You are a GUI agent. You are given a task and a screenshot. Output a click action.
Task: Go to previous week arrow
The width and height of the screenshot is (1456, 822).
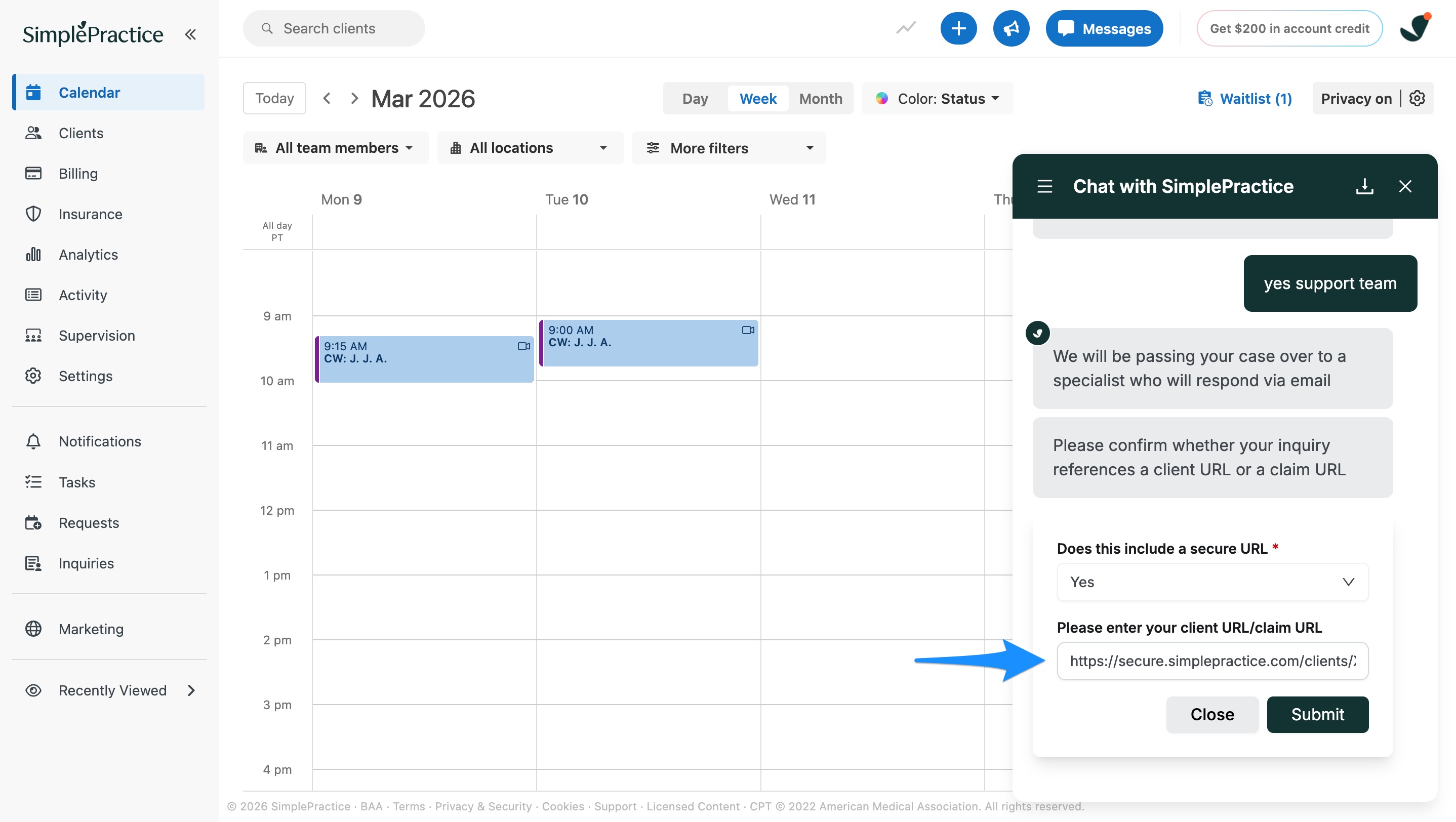[327, 98]
